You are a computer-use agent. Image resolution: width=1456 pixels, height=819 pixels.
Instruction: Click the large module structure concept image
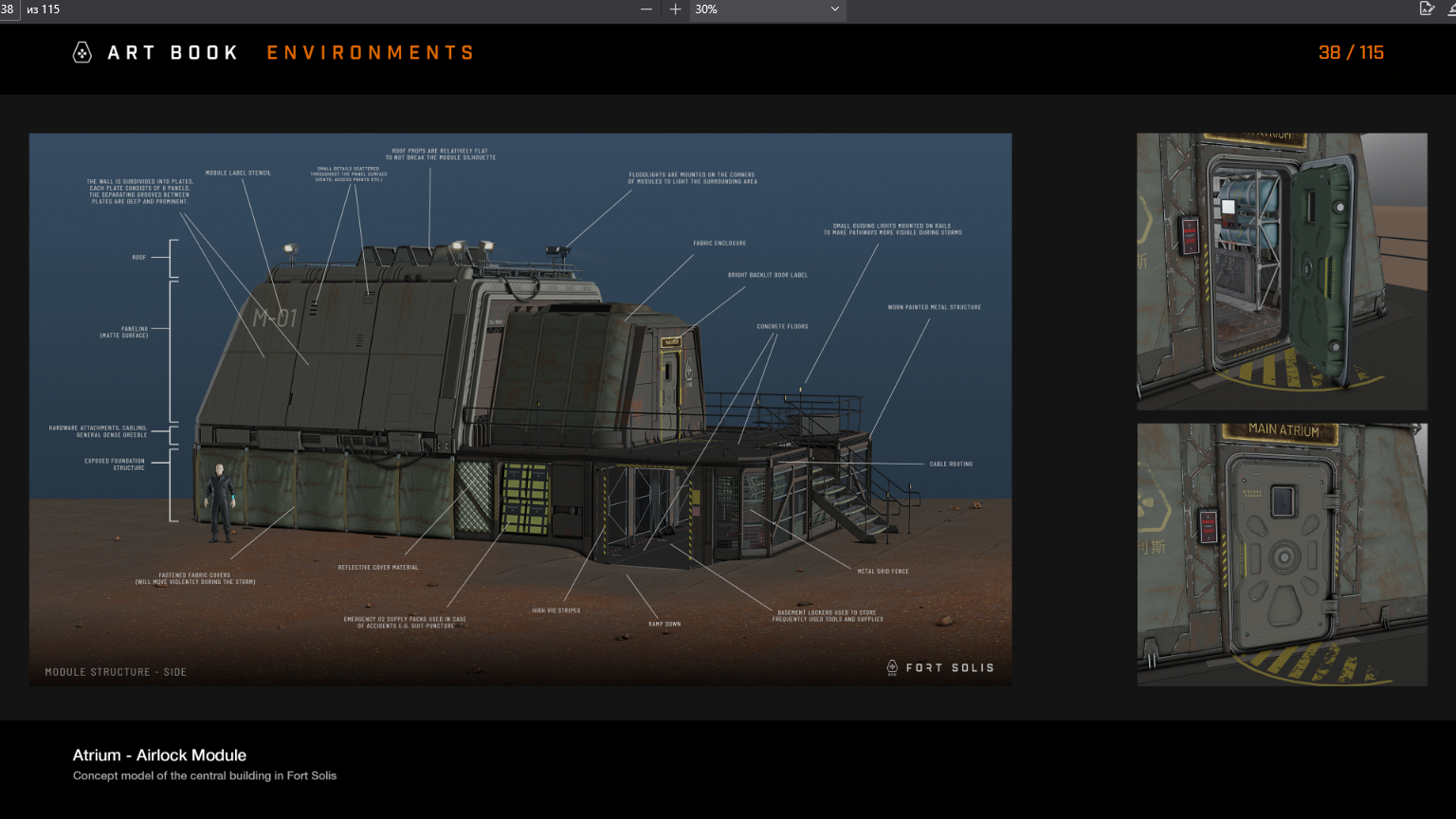click(x=520, y=409)
